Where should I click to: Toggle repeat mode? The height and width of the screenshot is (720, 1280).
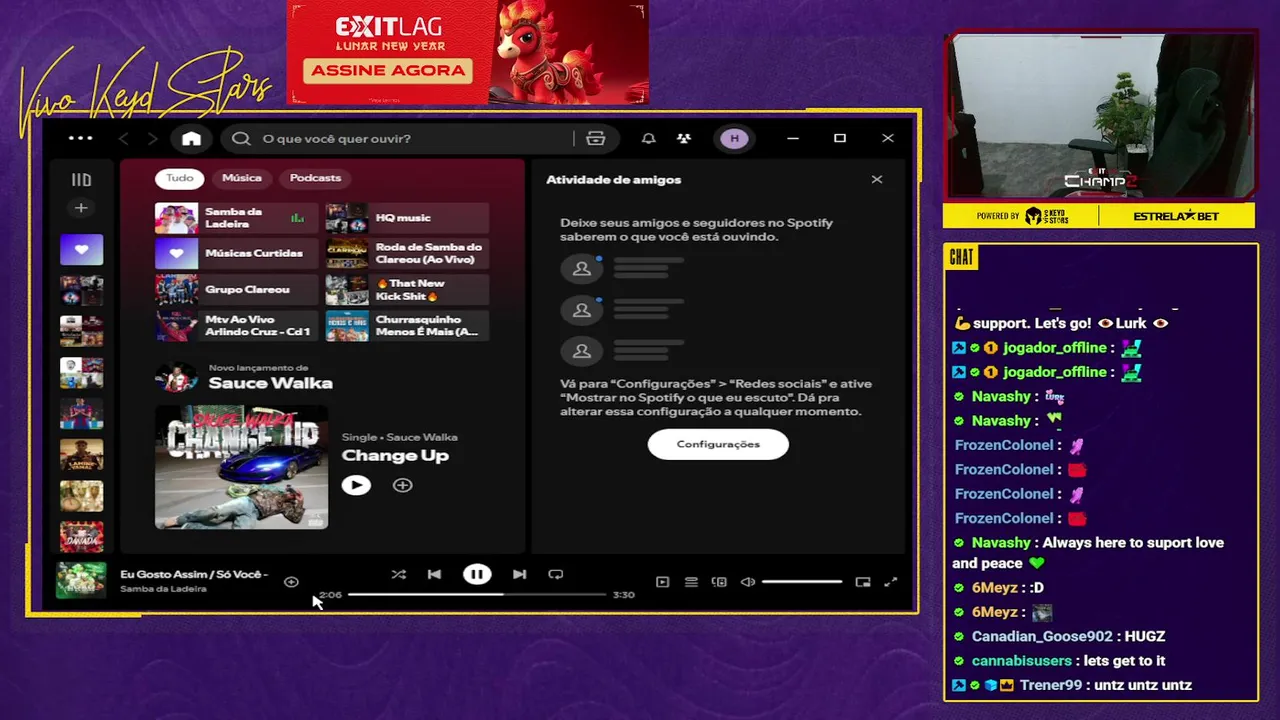pyautogui.click(x=556, y=574)
